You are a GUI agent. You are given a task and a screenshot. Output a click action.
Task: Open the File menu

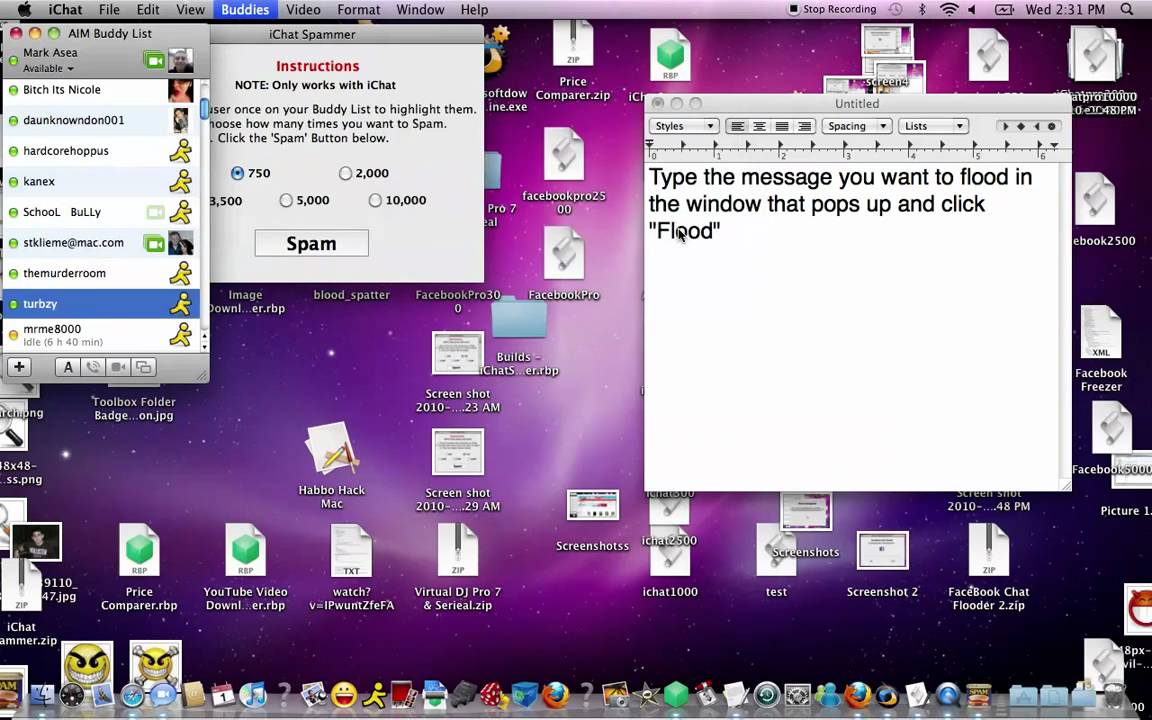[109, 10]
